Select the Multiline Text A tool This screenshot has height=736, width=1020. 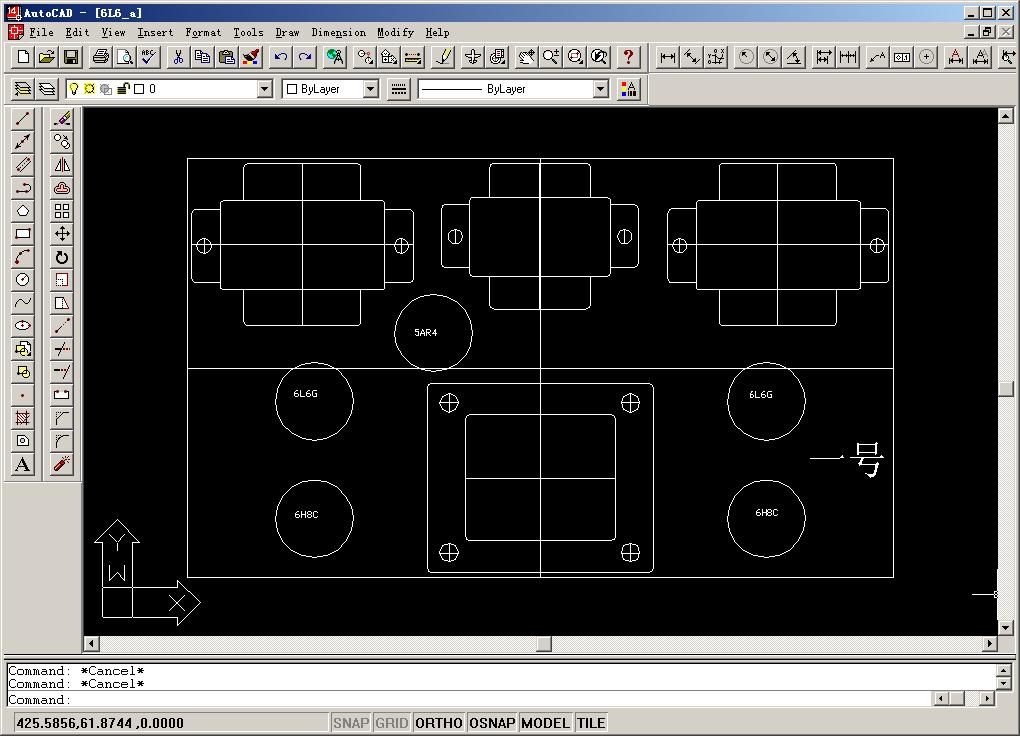[23, 464]
